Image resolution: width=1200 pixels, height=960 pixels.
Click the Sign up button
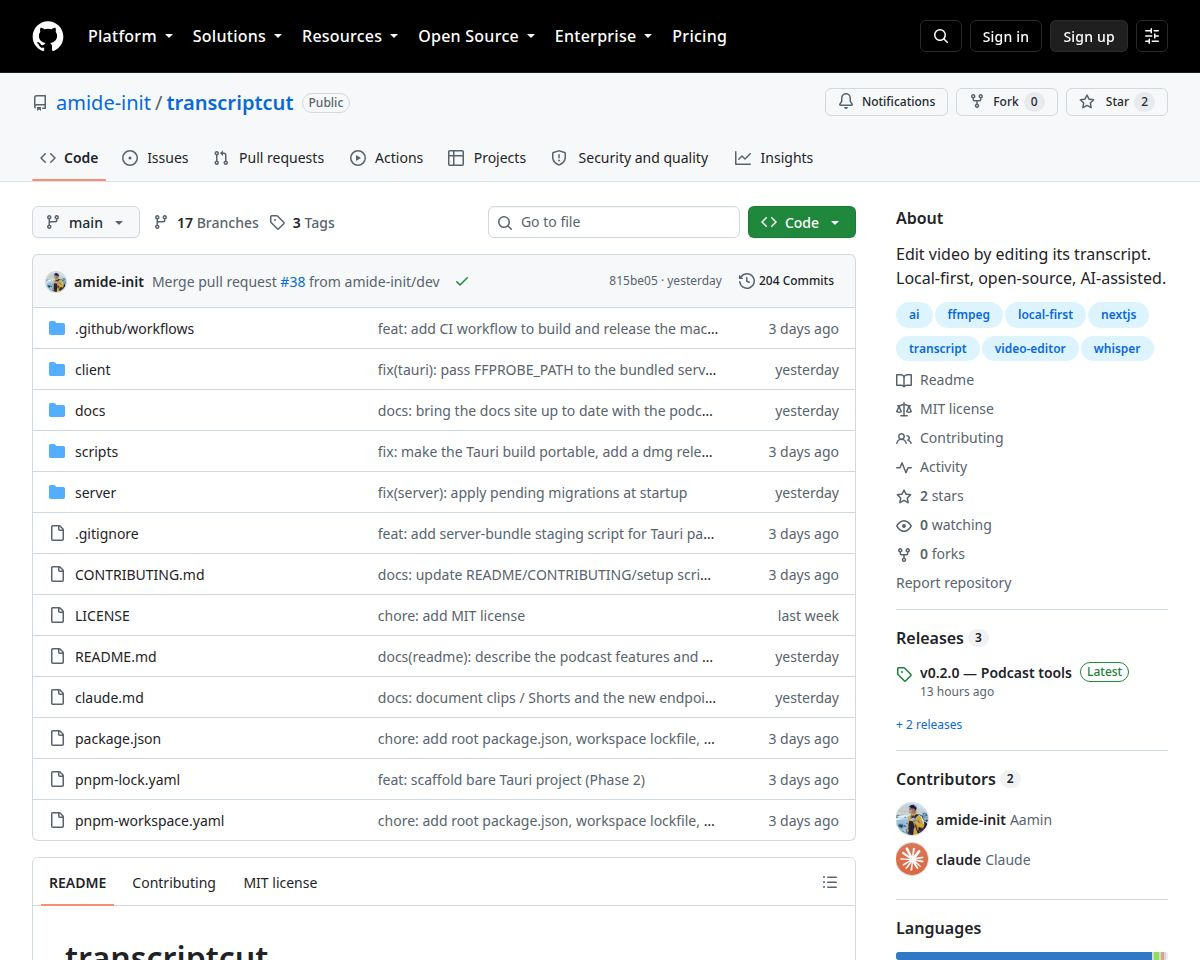pos(1088,36)
